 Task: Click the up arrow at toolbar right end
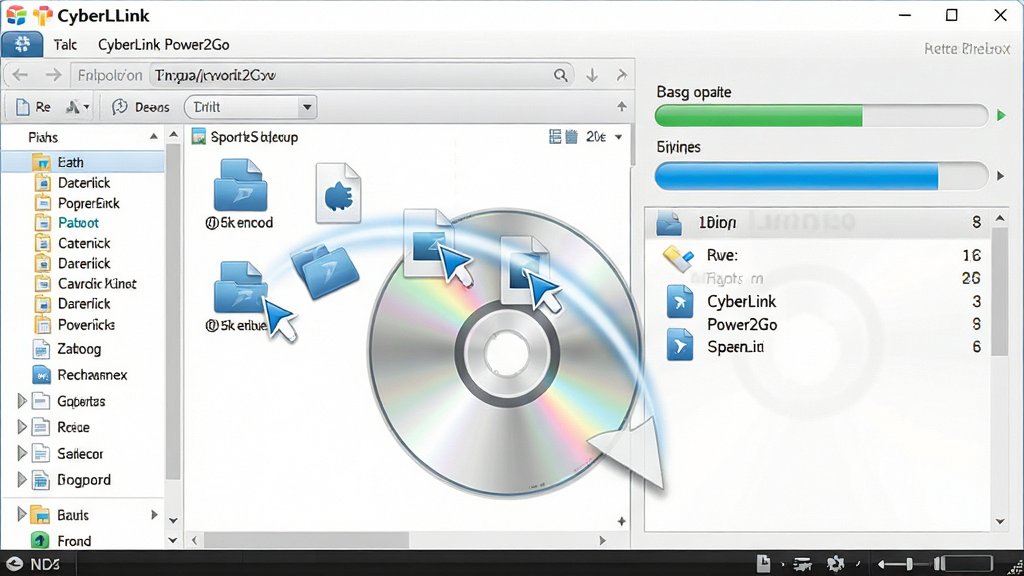[x=622, y=106]
